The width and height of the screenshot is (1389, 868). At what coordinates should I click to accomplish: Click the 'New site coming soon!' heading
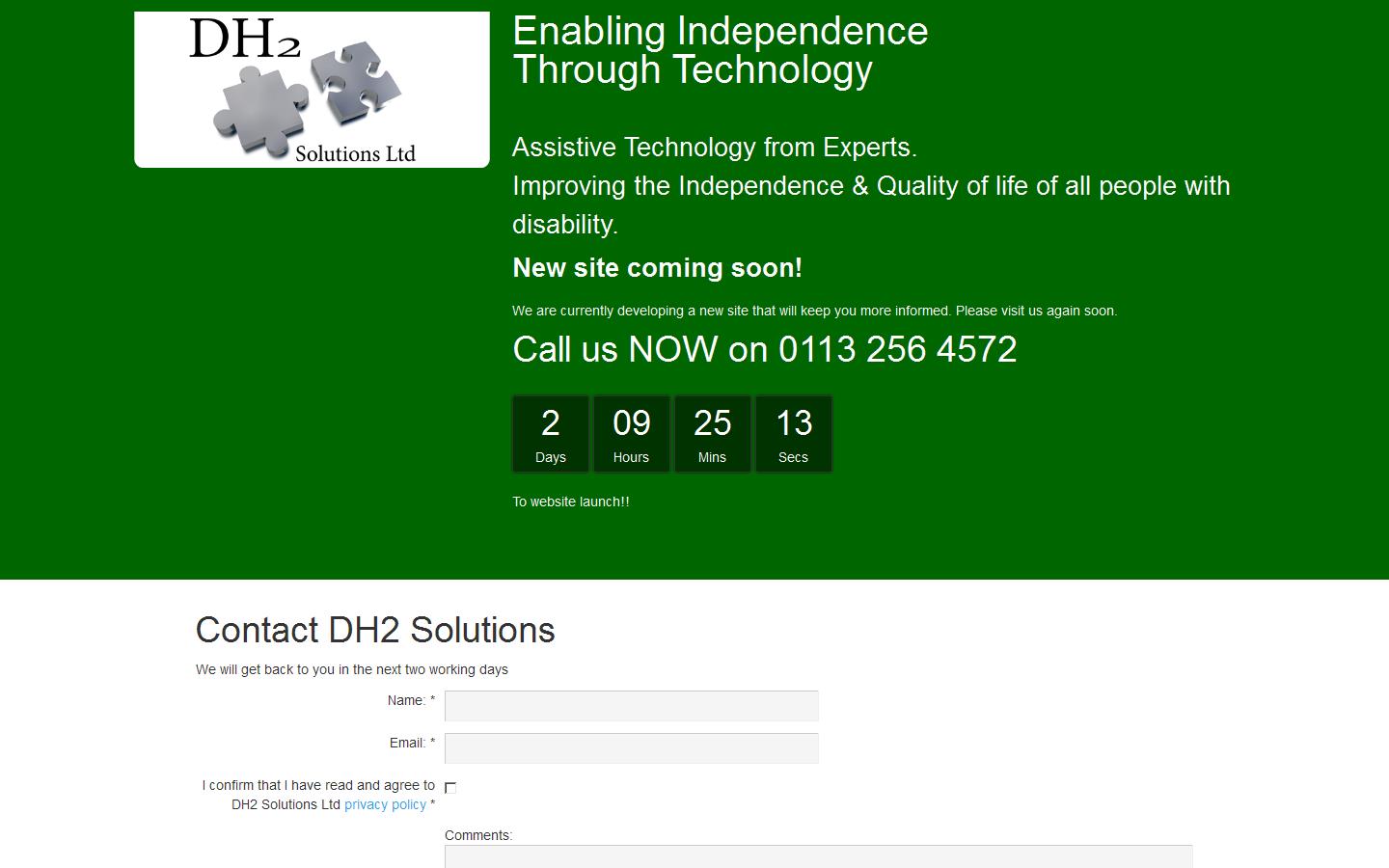[x=657, y=268]
